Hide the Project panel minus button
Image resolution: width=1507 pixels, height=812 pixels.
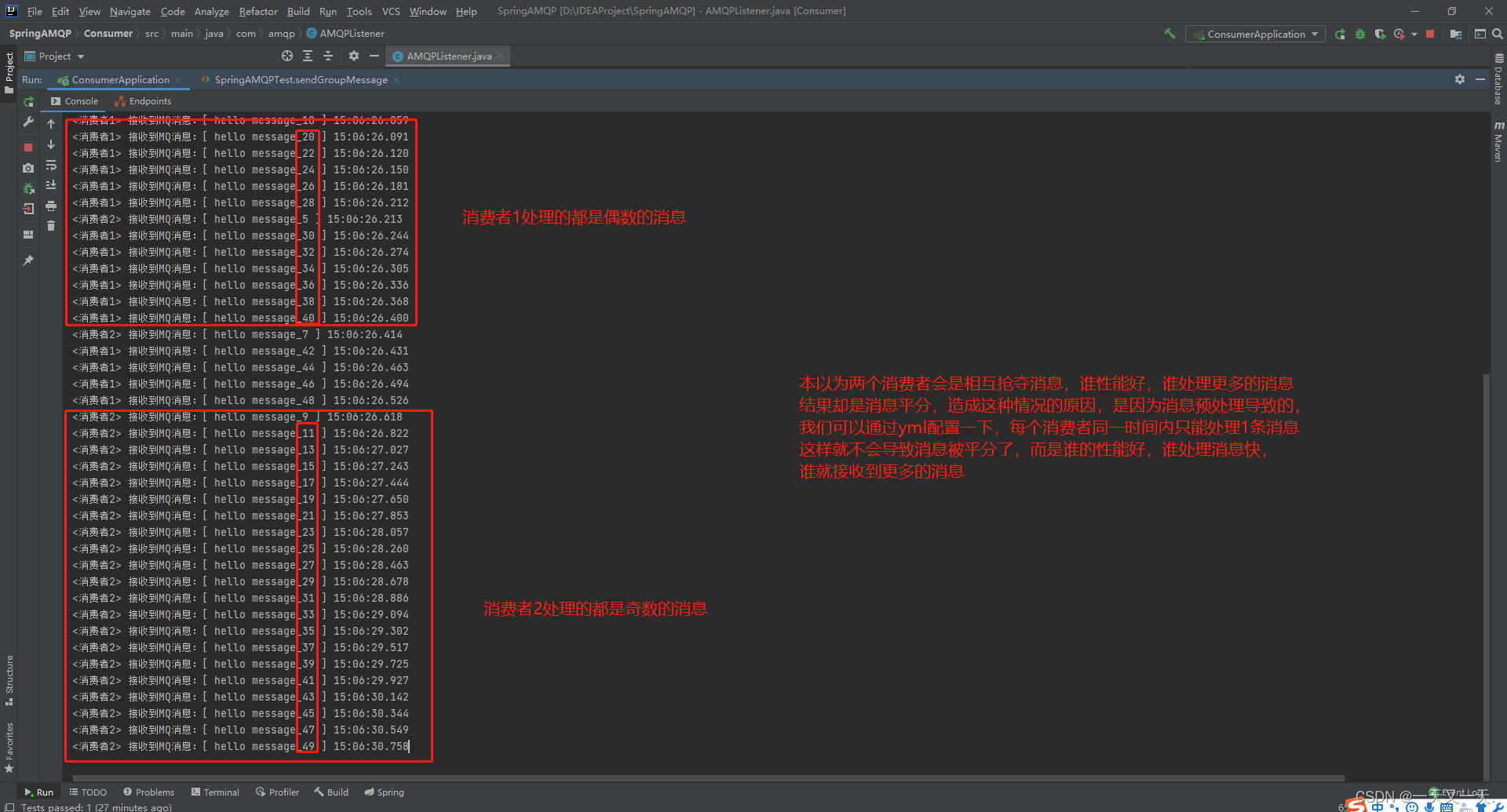coord(374,56)
